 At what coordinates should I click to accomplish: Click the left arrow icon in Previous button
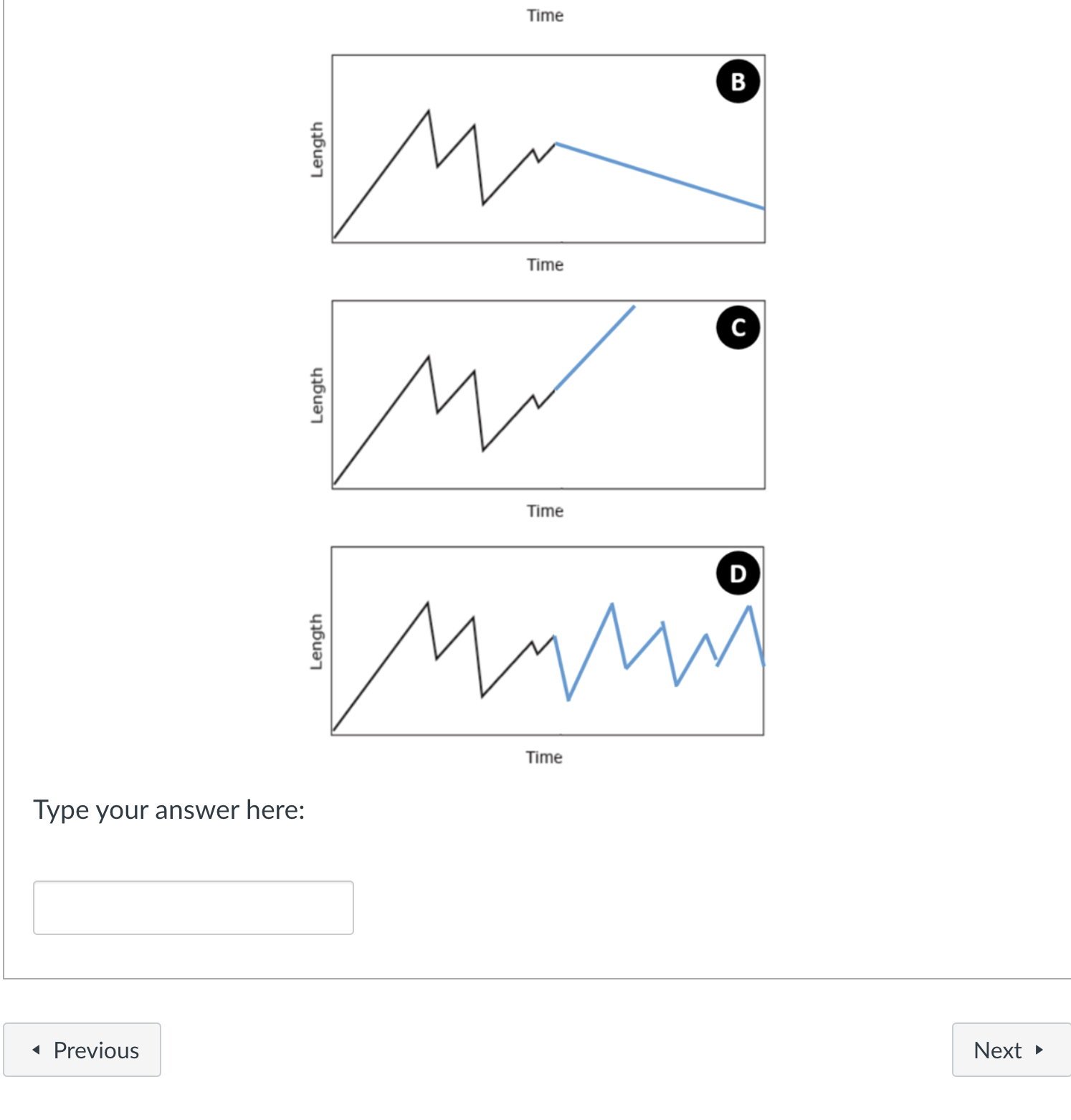[36, 1050]
